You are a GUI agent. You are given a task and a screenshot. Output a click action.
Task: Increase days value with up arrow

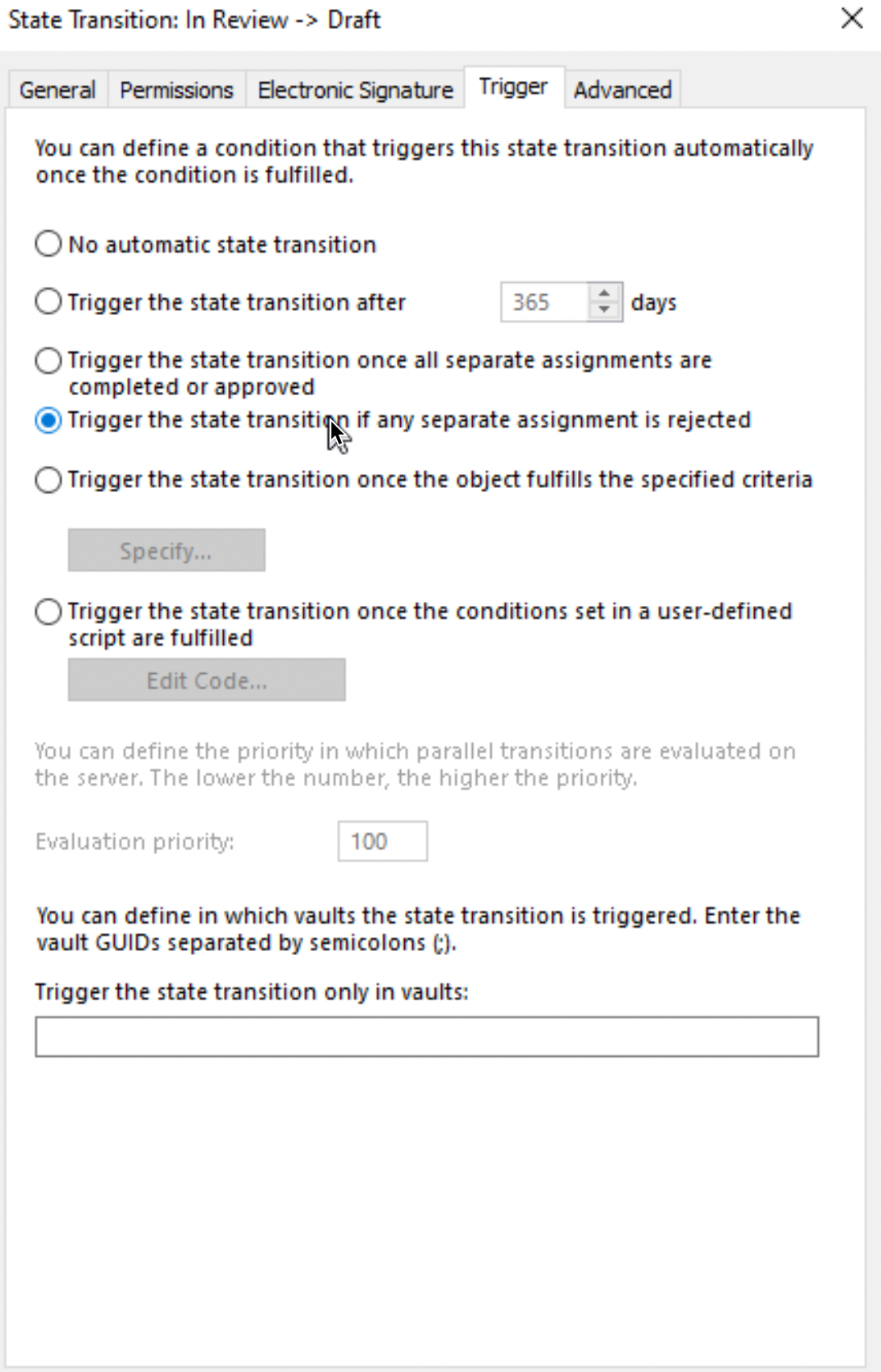click(x=605, y=293)
